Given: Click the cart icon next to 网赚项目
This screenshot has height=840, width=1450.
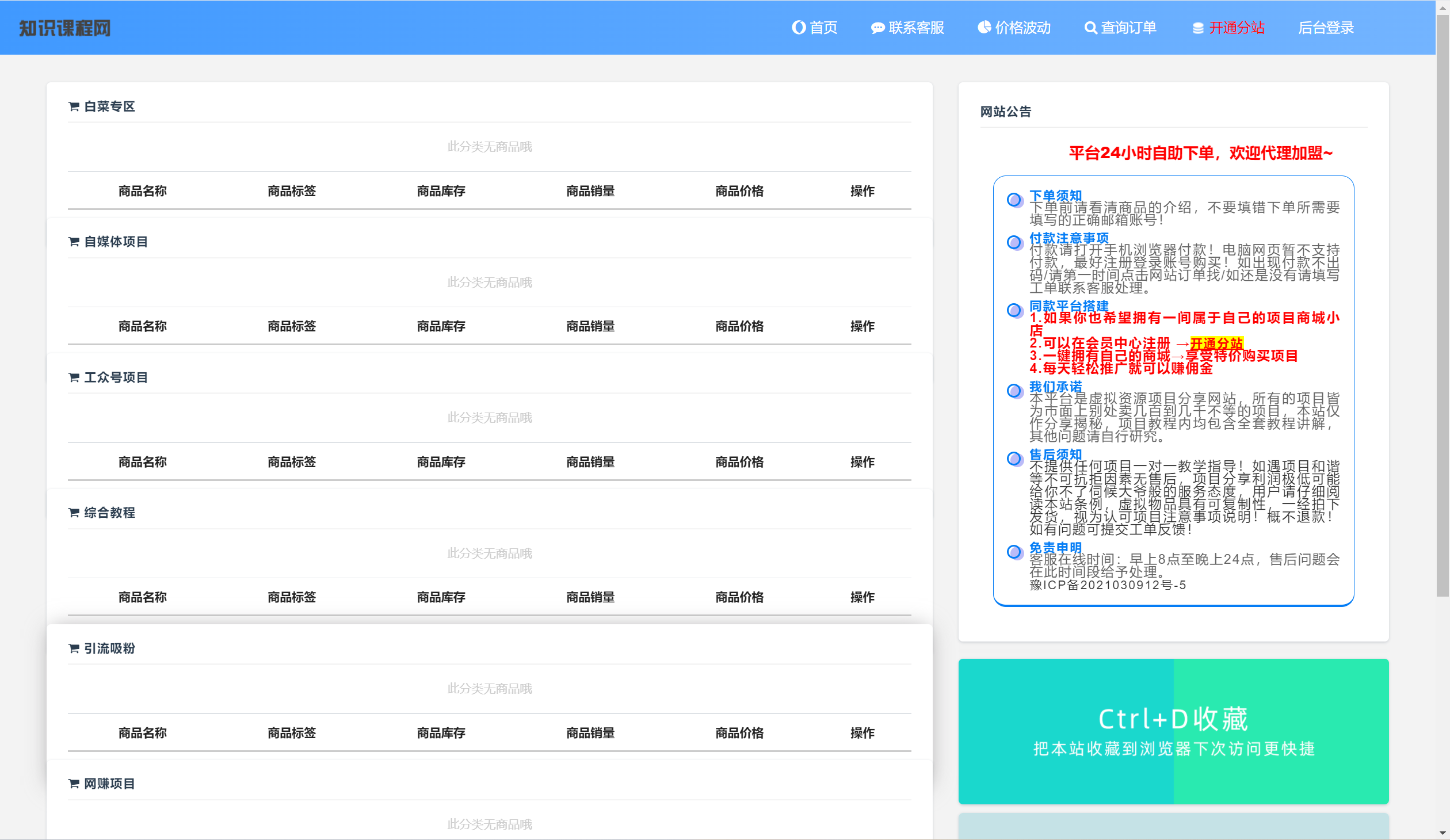Looking at the screenshot, I should point(74,784).
